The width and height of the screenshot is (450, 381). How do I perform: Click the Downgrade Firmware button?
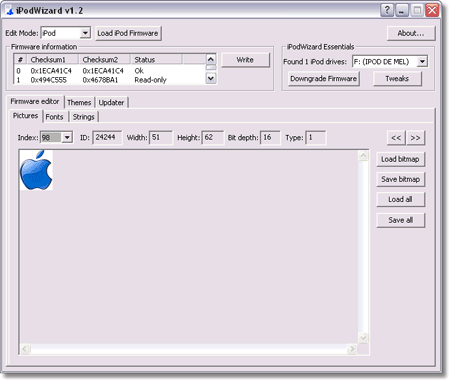[x=323, y=79]
